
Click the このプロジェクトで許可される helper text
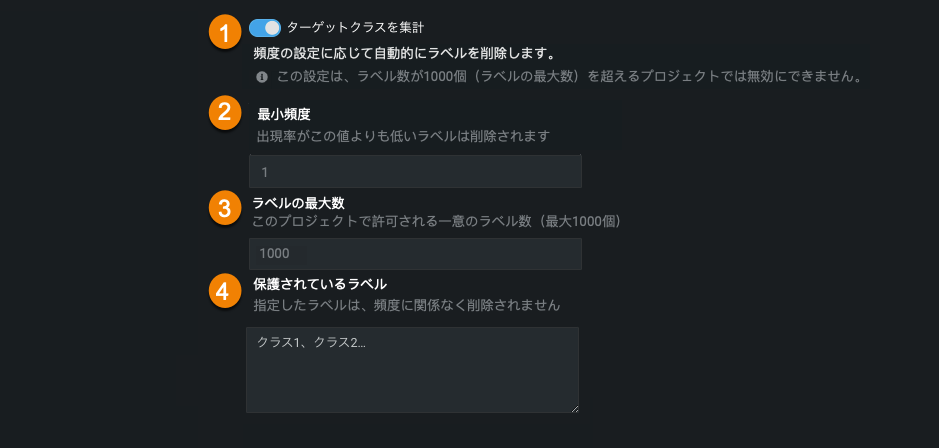point(436,220)
